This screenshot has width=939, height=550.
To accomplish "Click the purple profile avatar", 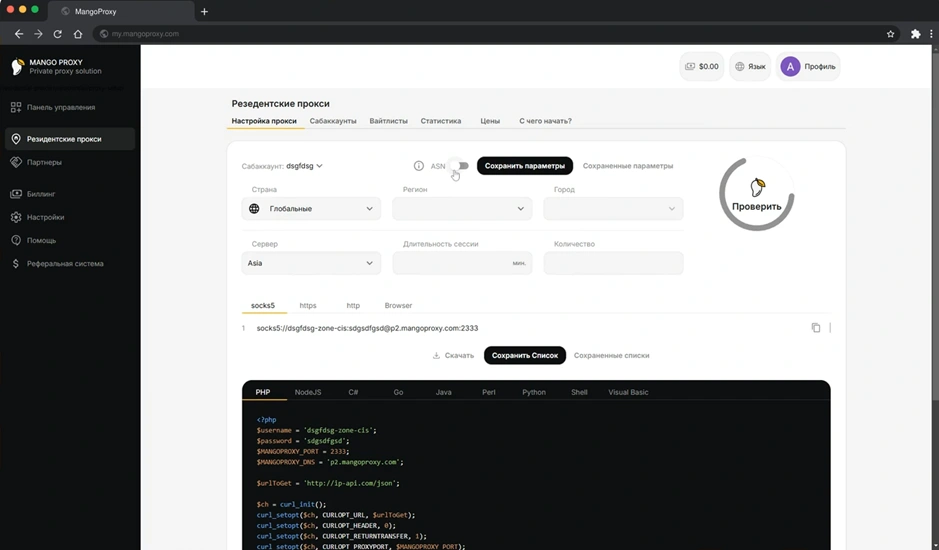I will (x=790, y=67).
